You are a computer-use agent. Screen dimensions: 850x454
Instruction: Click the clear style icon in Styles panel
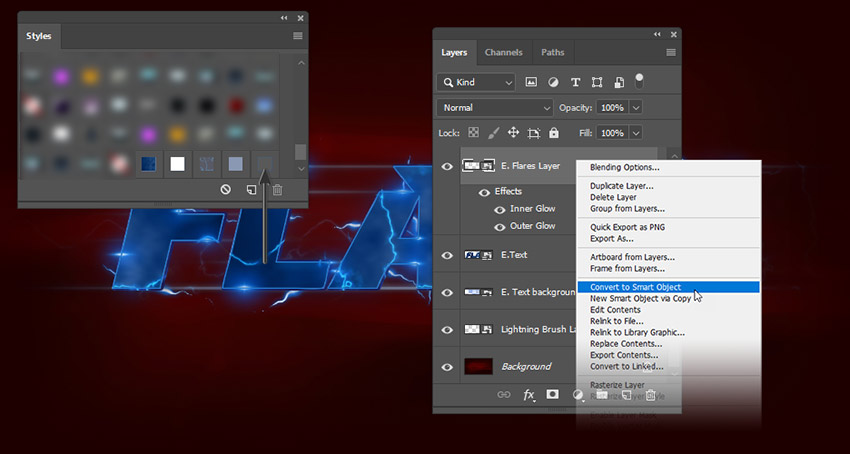click(226, 189)
